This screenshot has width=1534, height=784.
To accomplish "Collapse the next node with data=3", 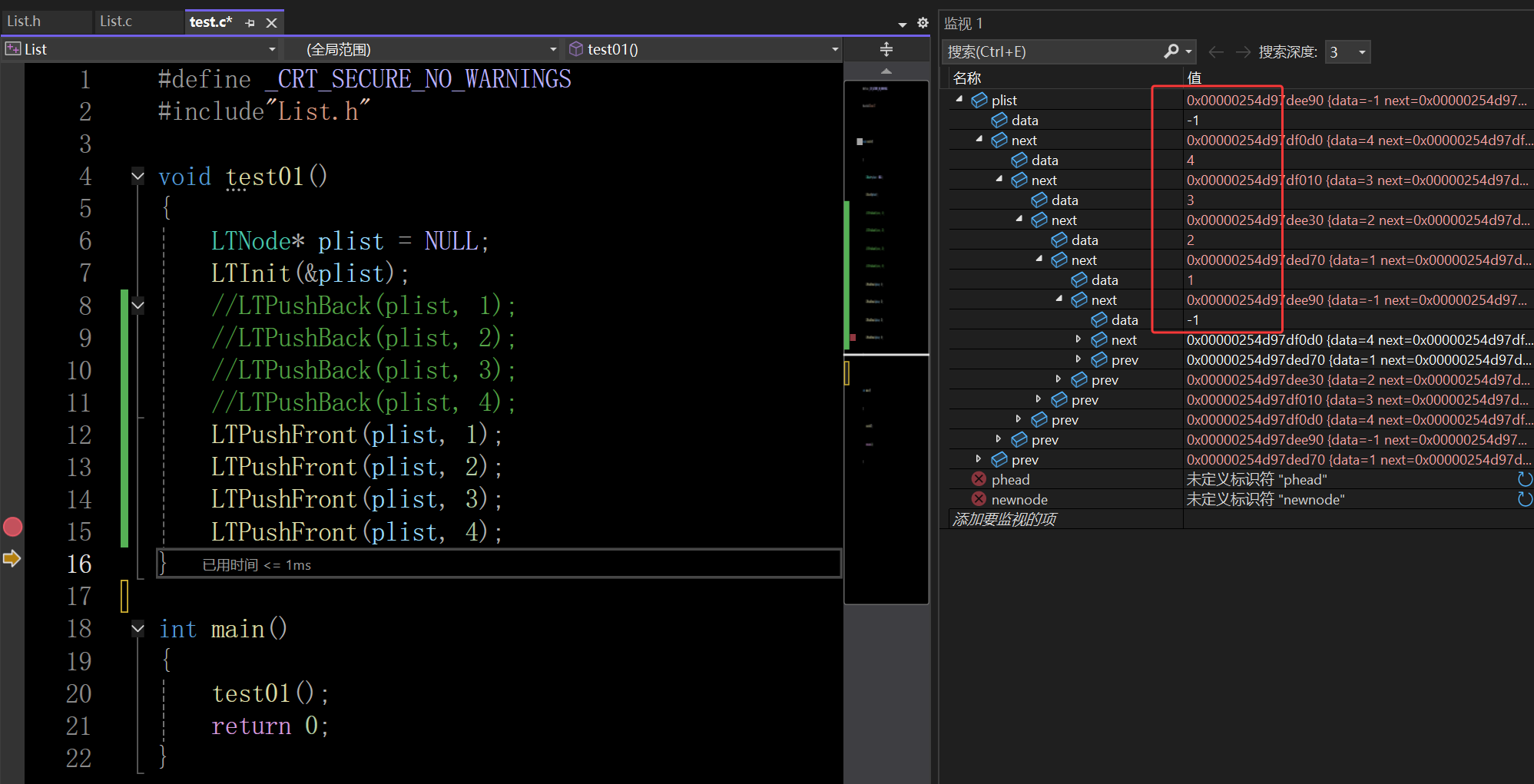I will (999, 179).
